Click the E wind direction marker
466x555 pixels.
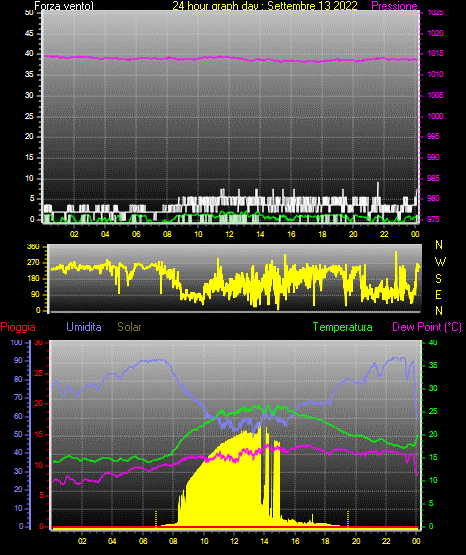click(438, 294)
